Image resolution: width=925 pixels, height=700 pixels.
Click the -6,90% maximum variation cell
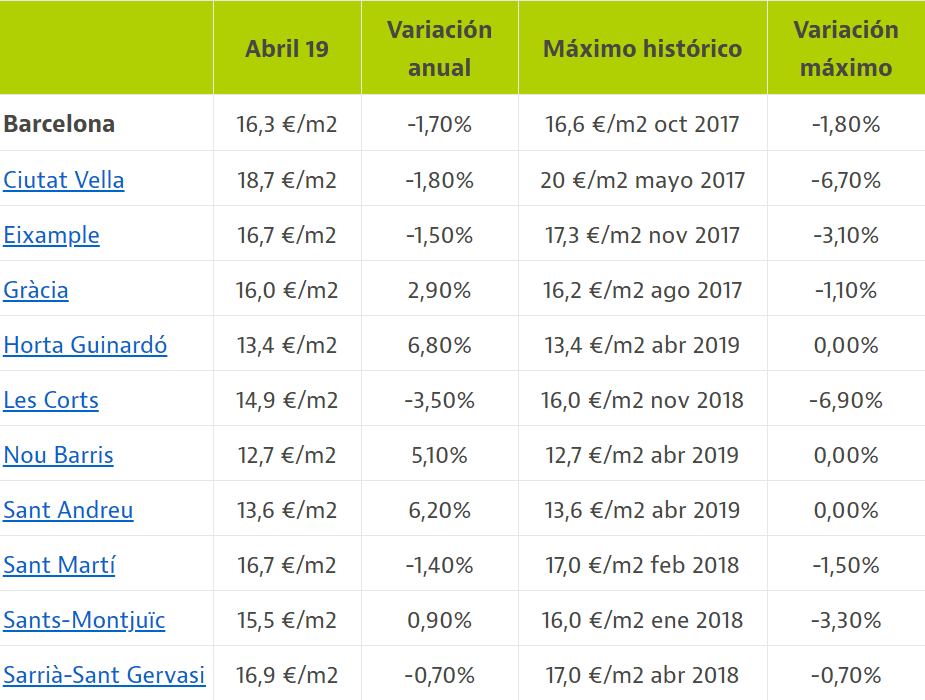tap(846, 400)
